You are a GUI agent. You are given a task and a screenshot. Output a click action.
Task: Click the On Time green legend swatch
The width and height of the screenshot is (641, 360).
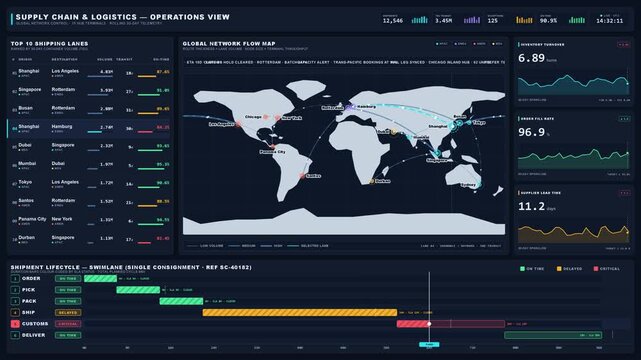[x=522, y=269]
